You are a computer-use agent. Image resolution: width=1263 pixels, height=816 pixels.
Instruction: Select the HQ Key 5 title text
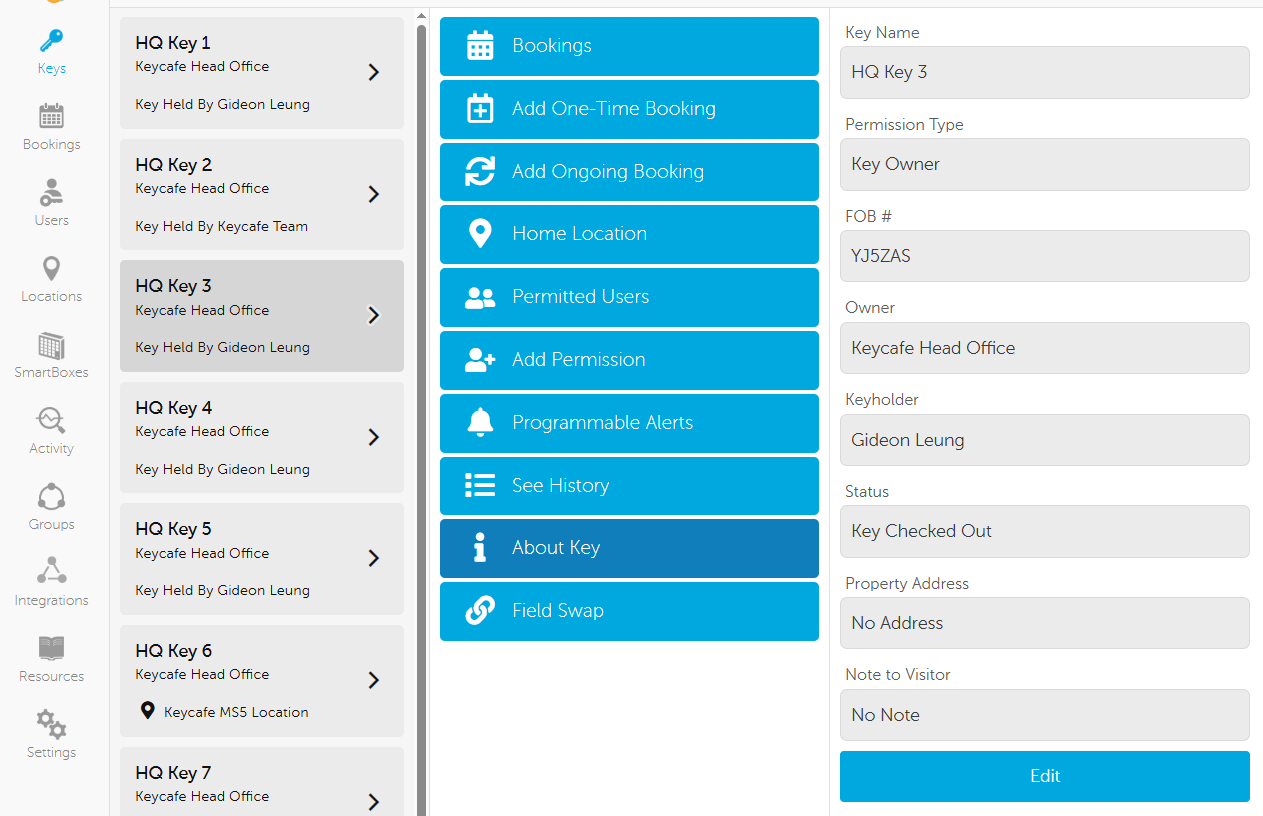[173, 529]
